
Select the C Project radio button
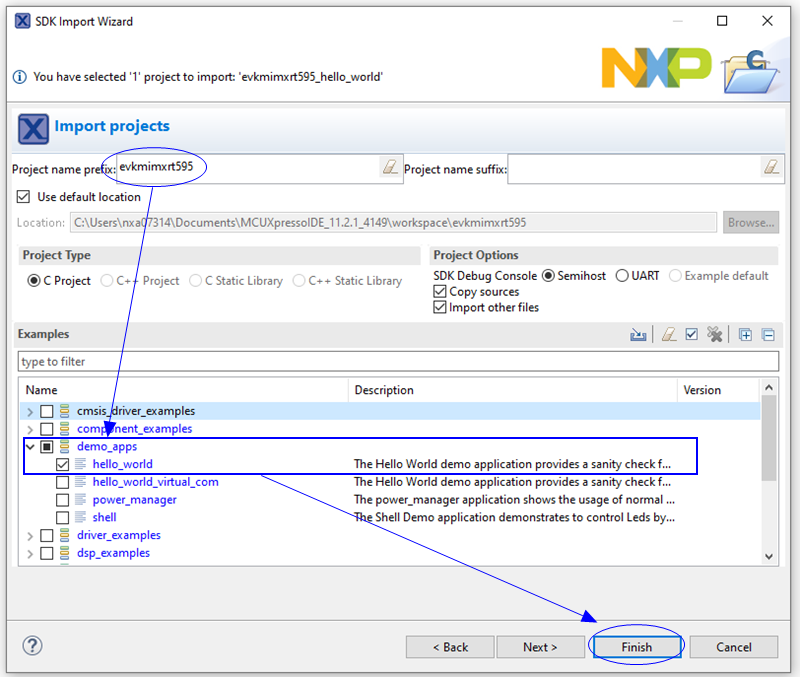pyautogui.click(x=34, y=281)
